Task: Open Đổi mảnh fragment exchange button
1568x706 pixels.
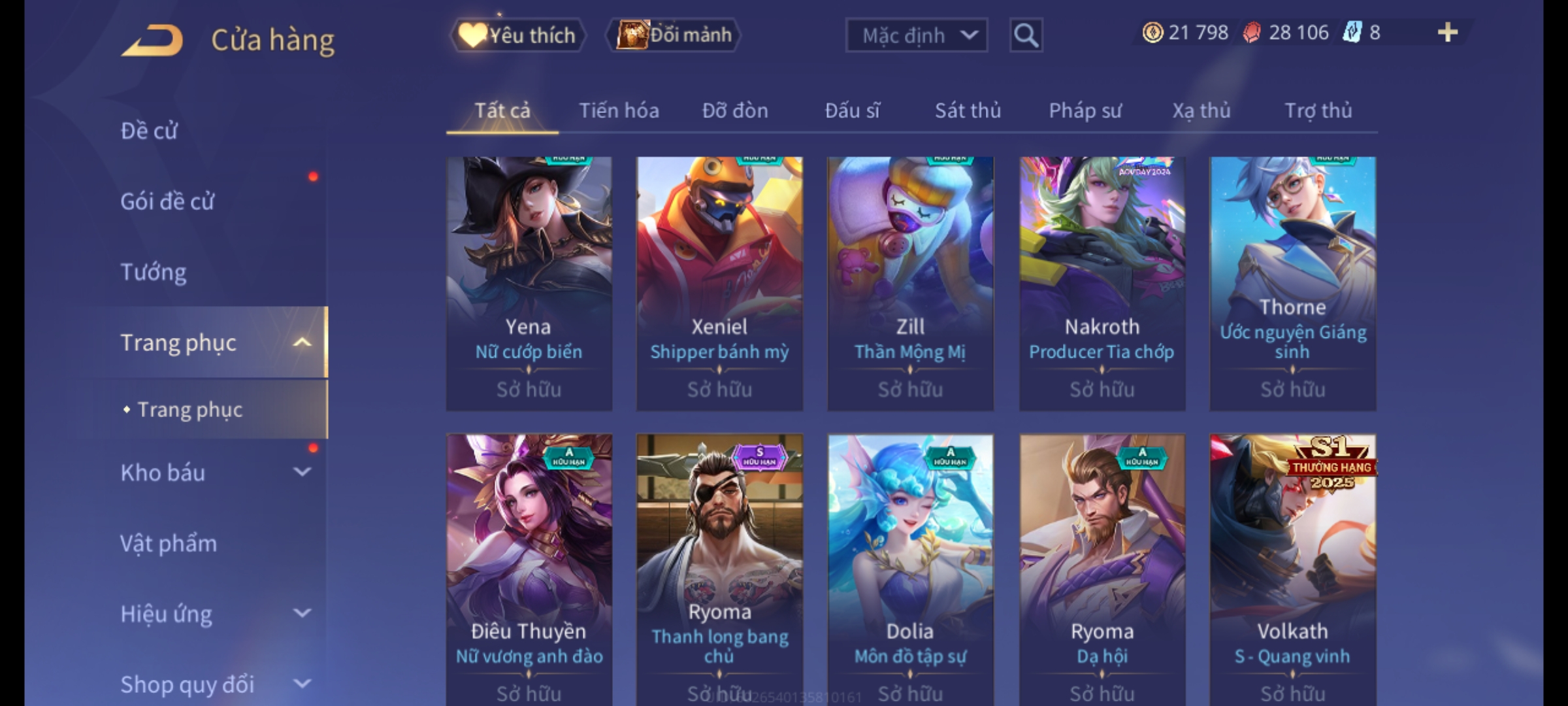Action: 674,35
